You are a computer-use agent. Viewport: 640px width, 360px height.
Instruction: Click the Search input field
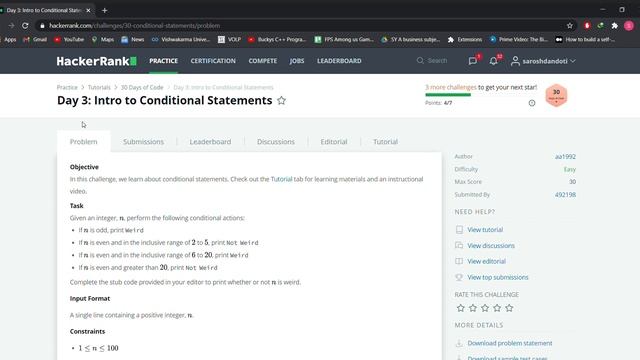[438, 61]
